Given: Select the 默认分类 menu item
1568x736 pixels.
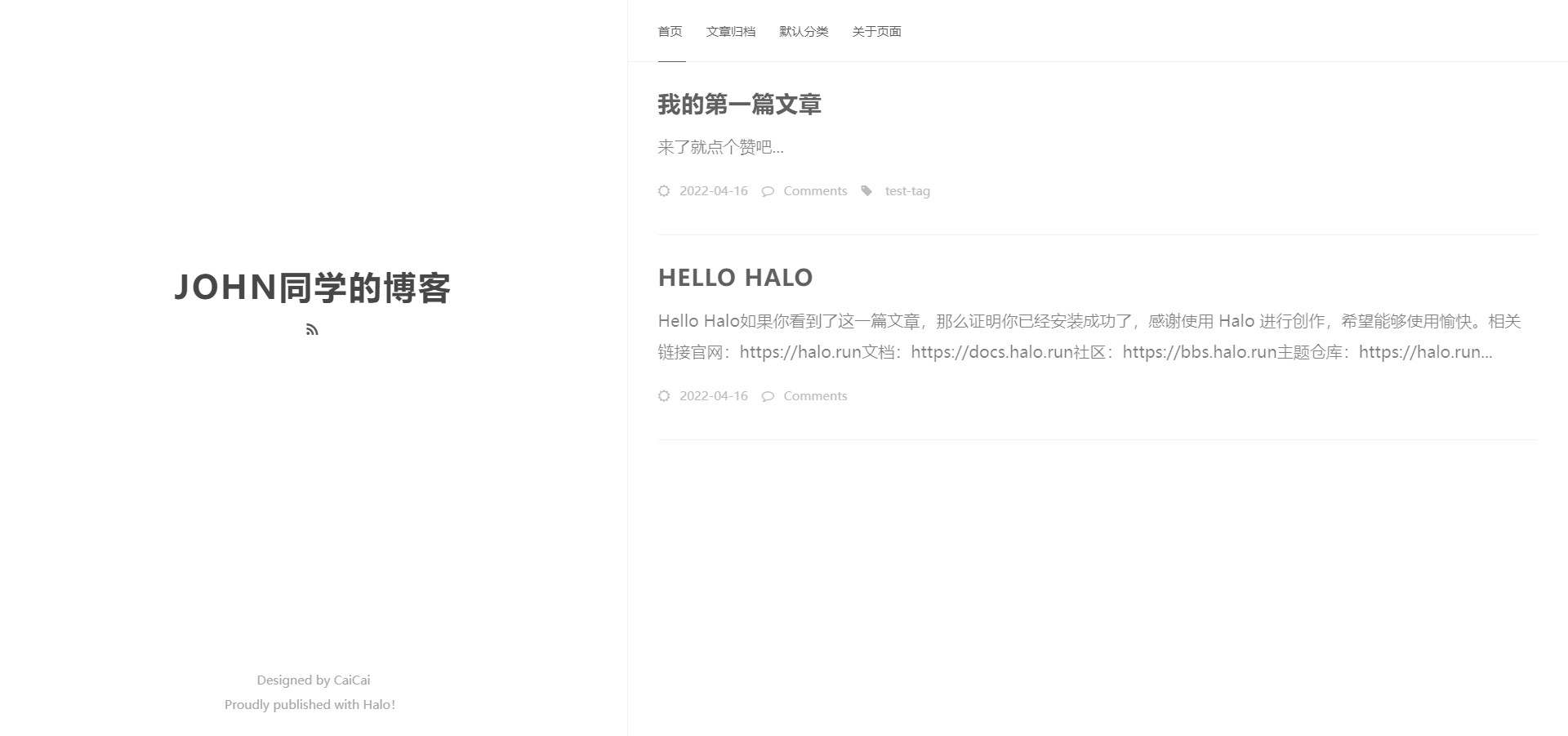Looking at the screenshot, I should tap(804, 31).
